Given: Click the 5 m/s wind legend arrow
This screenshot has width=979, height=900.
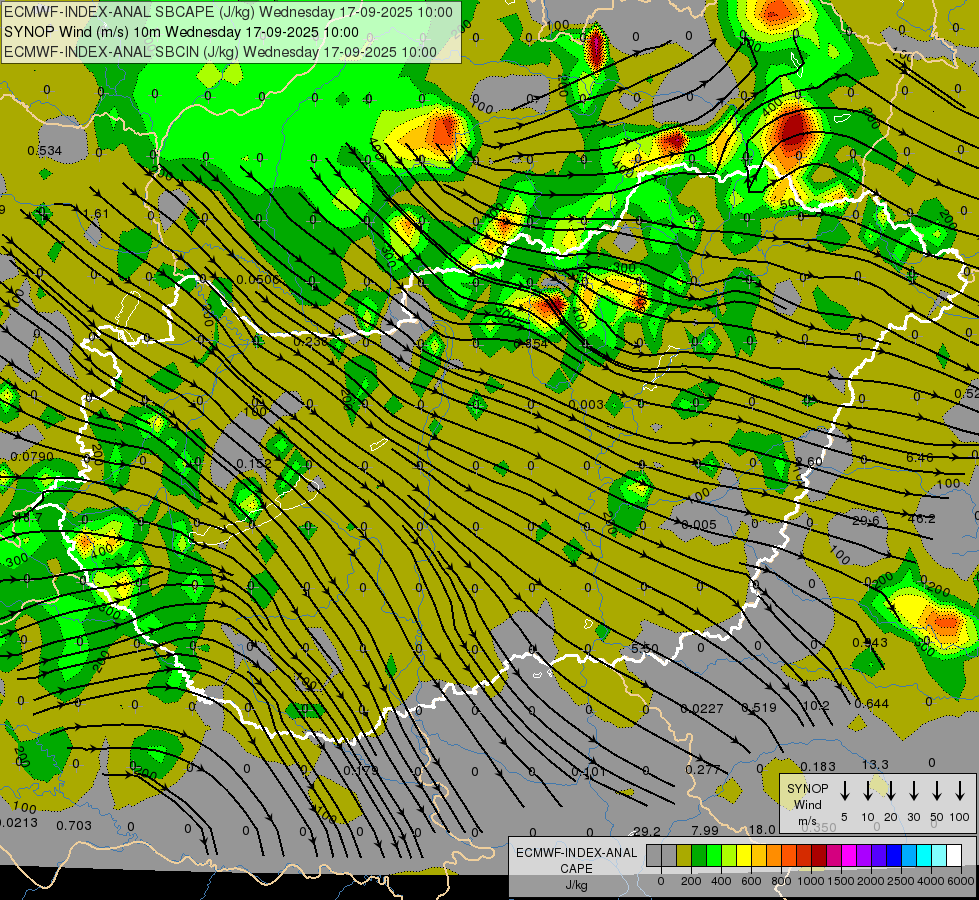Looking at the screenshot, I should (844, 791).
